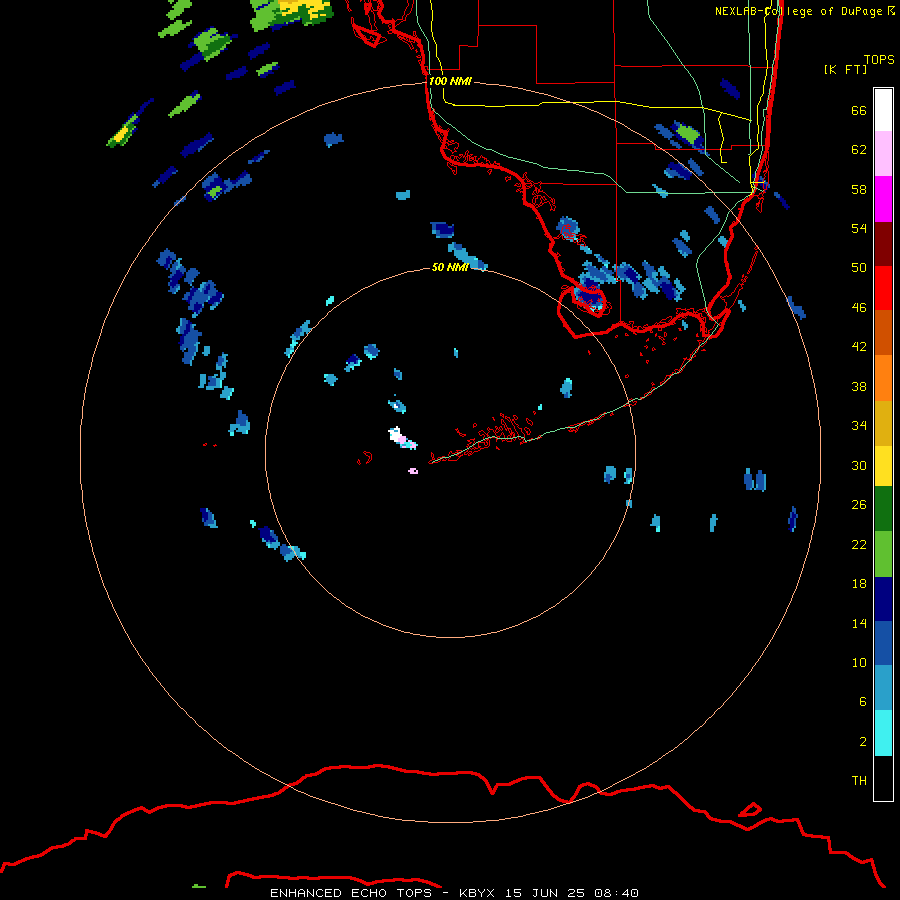Click the 'TH' legend label
Viewport: 900px width, 900px height.
[859, 781]
